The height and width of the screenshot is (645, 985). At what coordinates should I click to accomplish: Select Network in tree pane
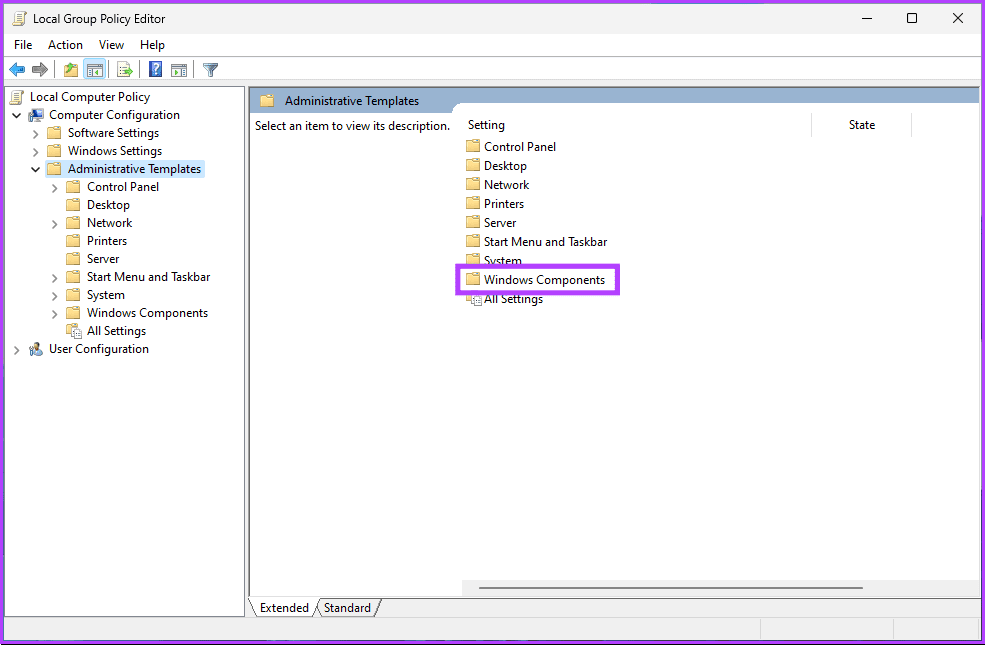(109, 223)
